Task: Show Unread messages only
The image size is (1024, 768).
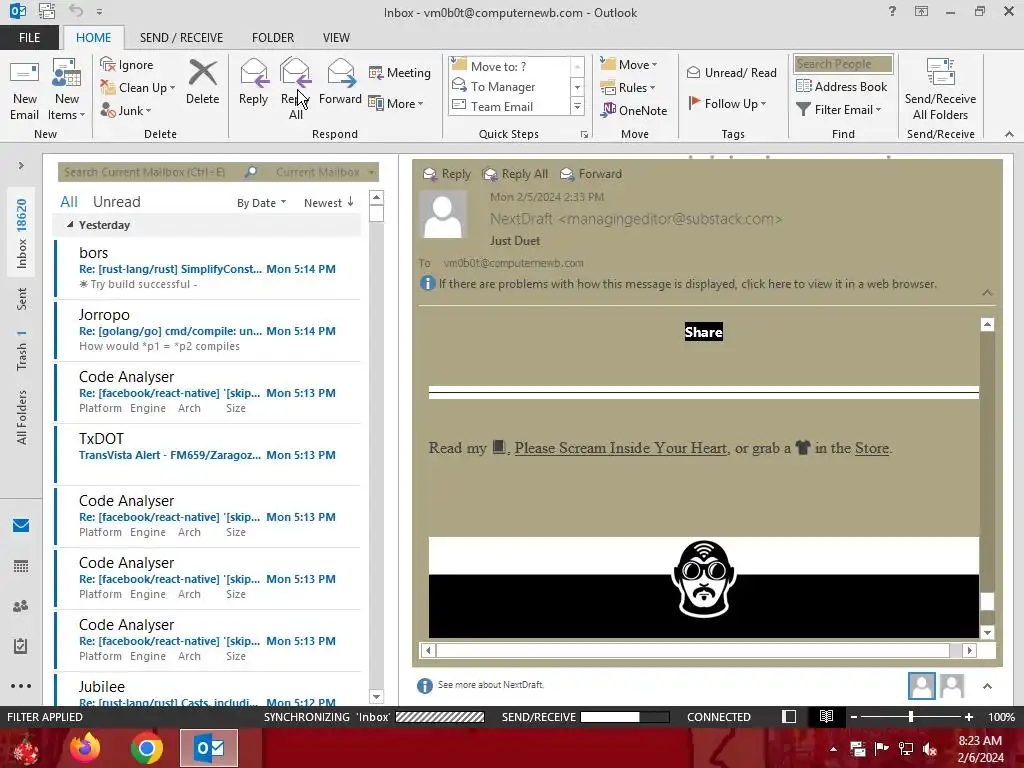Action: [x=116, y=202]
